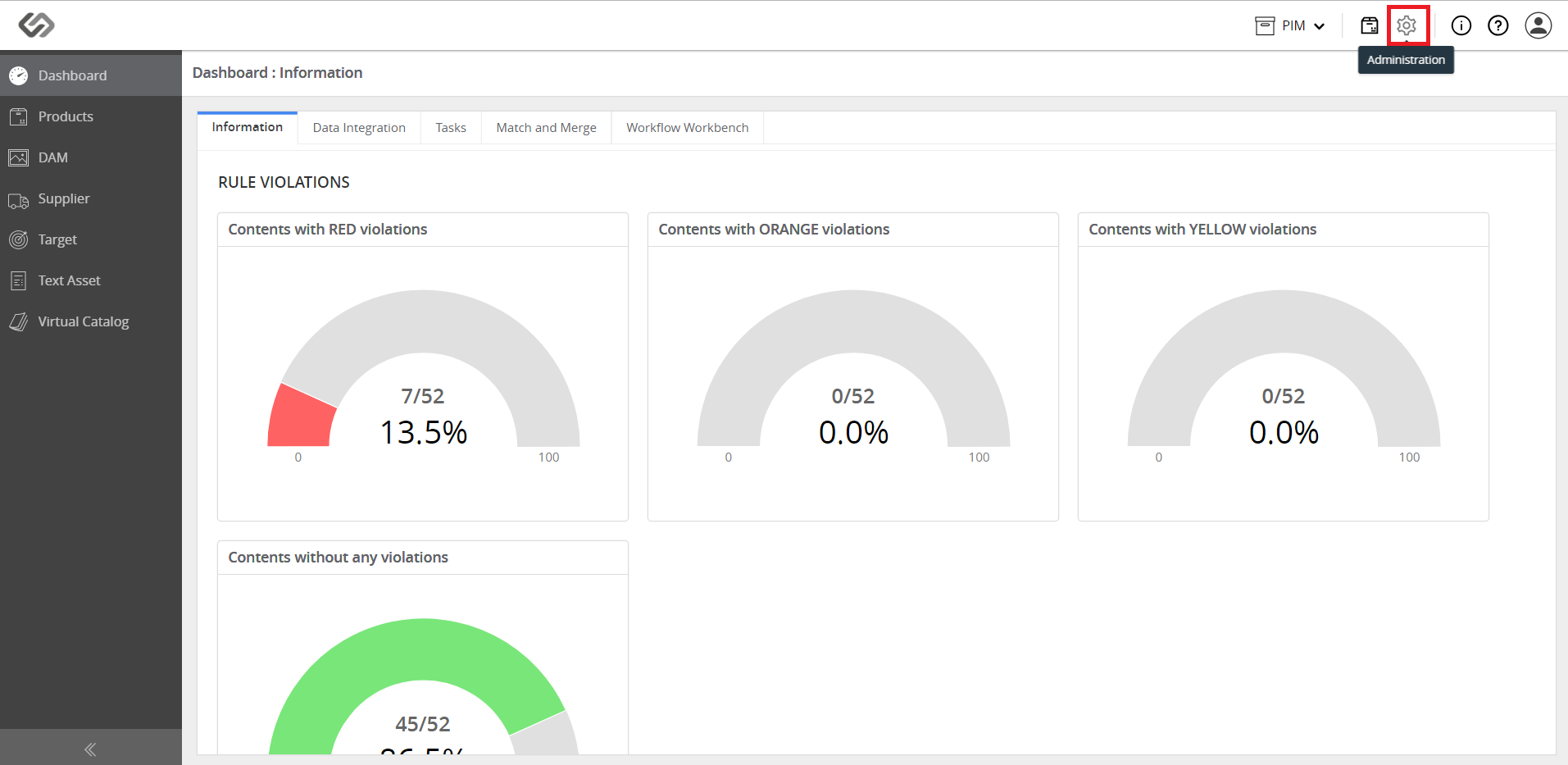This screenshot has height=765, width=1568.
Task: Select Dashboard in the sidebar
Action: [x=73, y=75]
